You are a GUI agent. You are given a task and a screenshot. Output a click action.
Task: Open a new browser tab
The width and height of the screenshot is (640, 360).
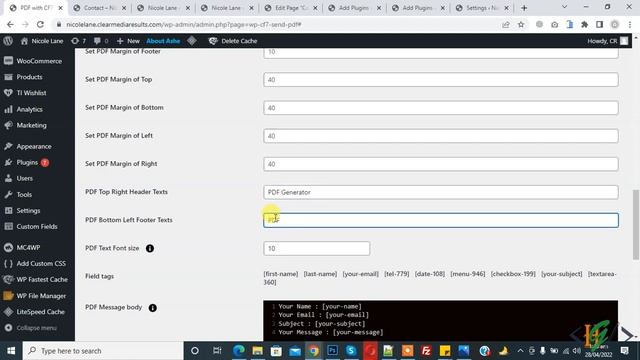click(x=524, y=8)
